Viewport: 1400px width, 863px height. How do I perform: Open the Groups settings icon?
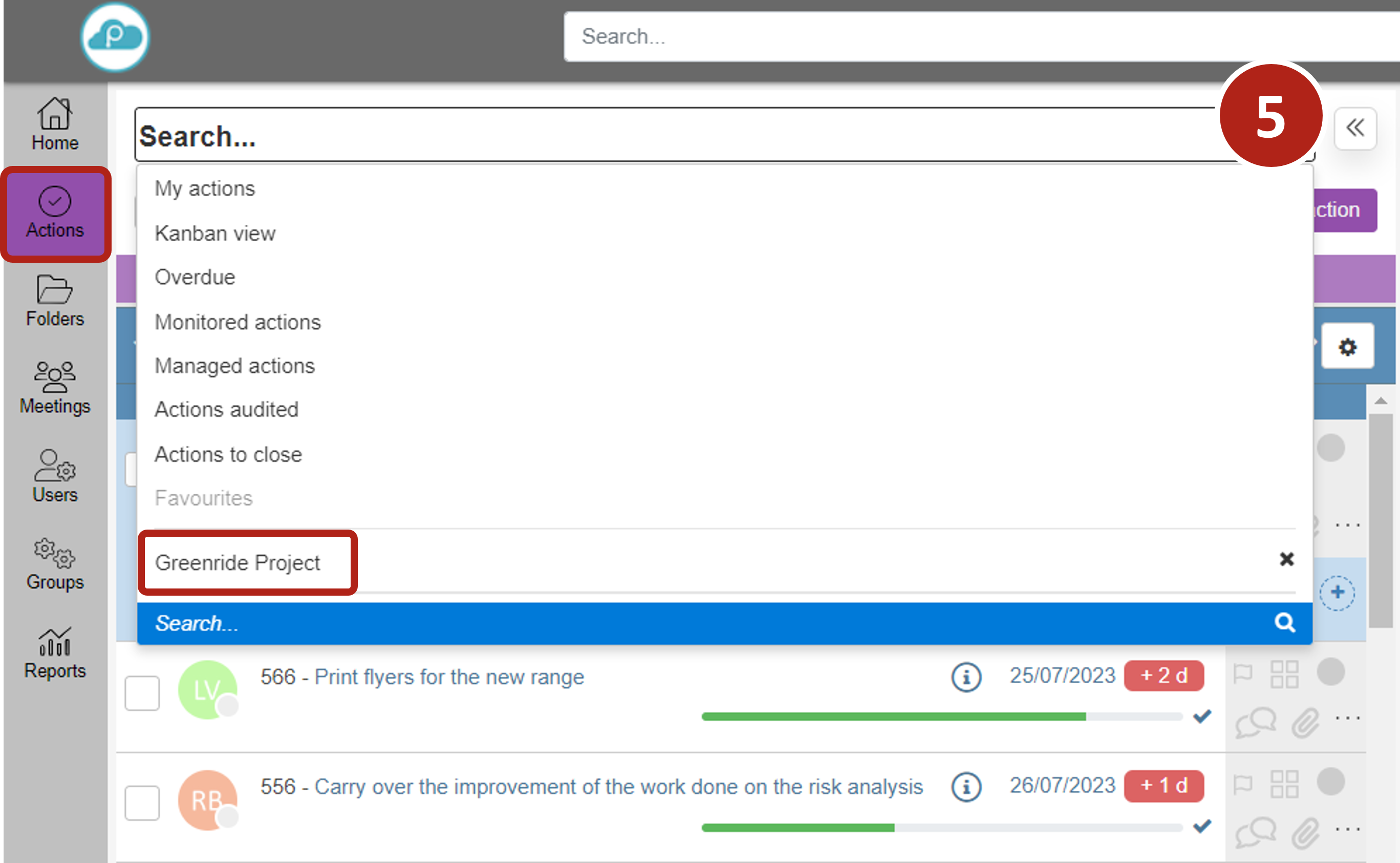(55, 564)
